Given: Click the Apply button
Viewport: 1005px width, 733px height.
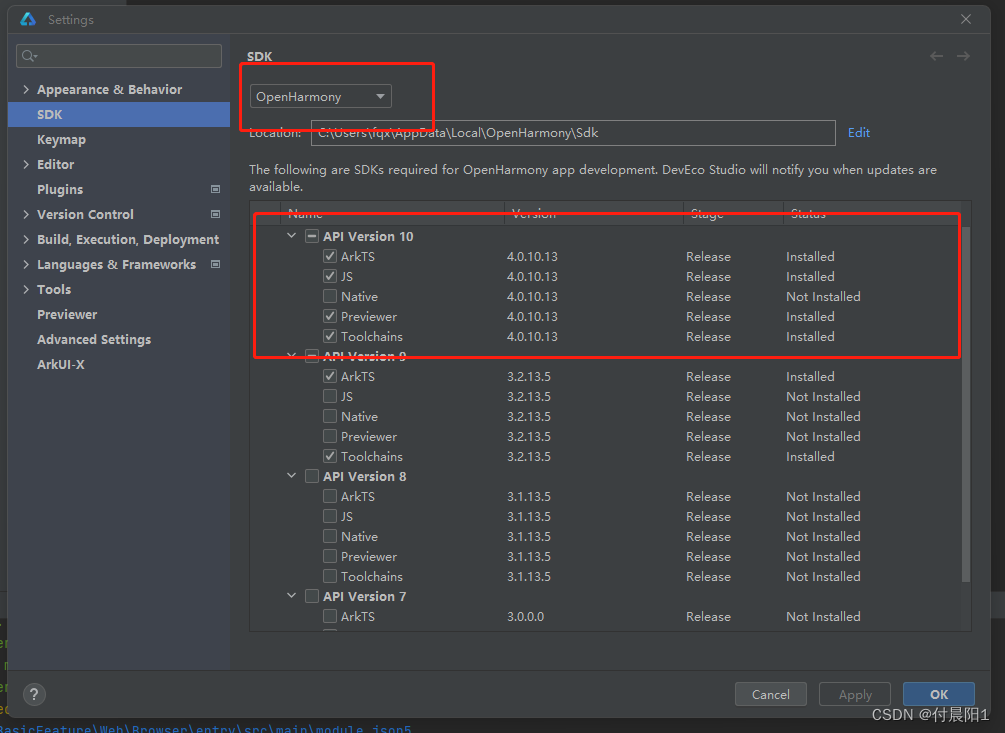Looking at the screenshot, I should coord(855,694).
